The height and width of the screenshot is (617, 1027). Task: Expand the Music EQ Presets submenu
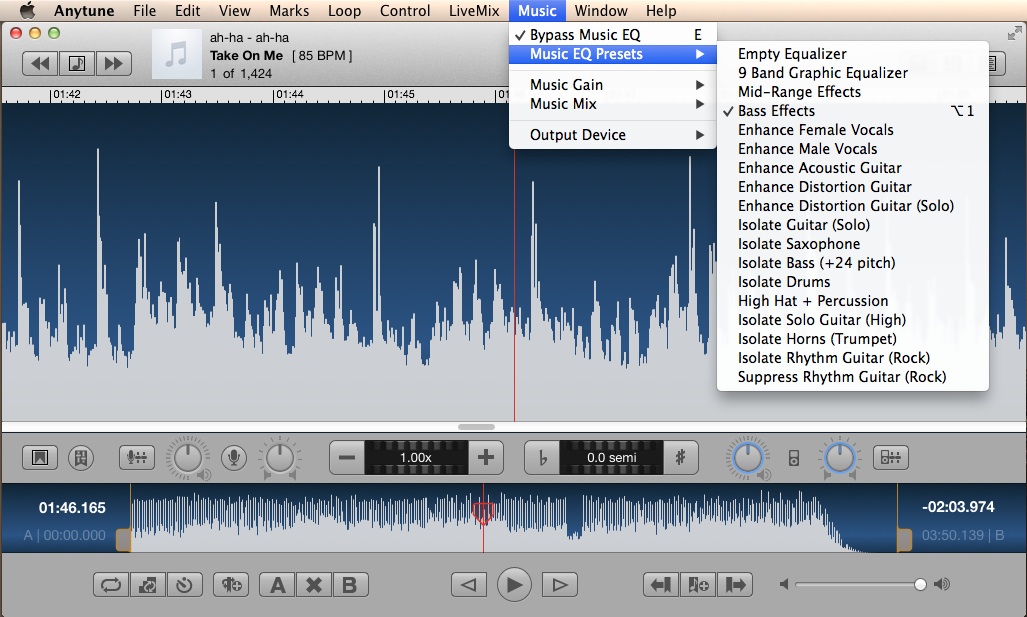click(x=613, y=54)
